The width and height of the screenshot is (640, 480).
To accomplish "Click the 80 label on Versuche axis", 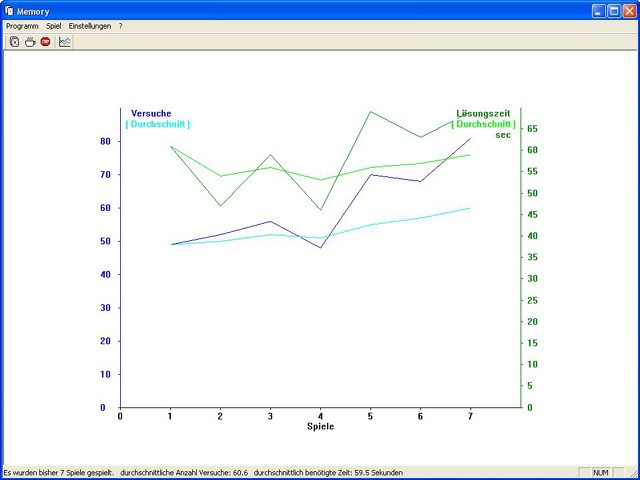I will [x=105, y=141].
